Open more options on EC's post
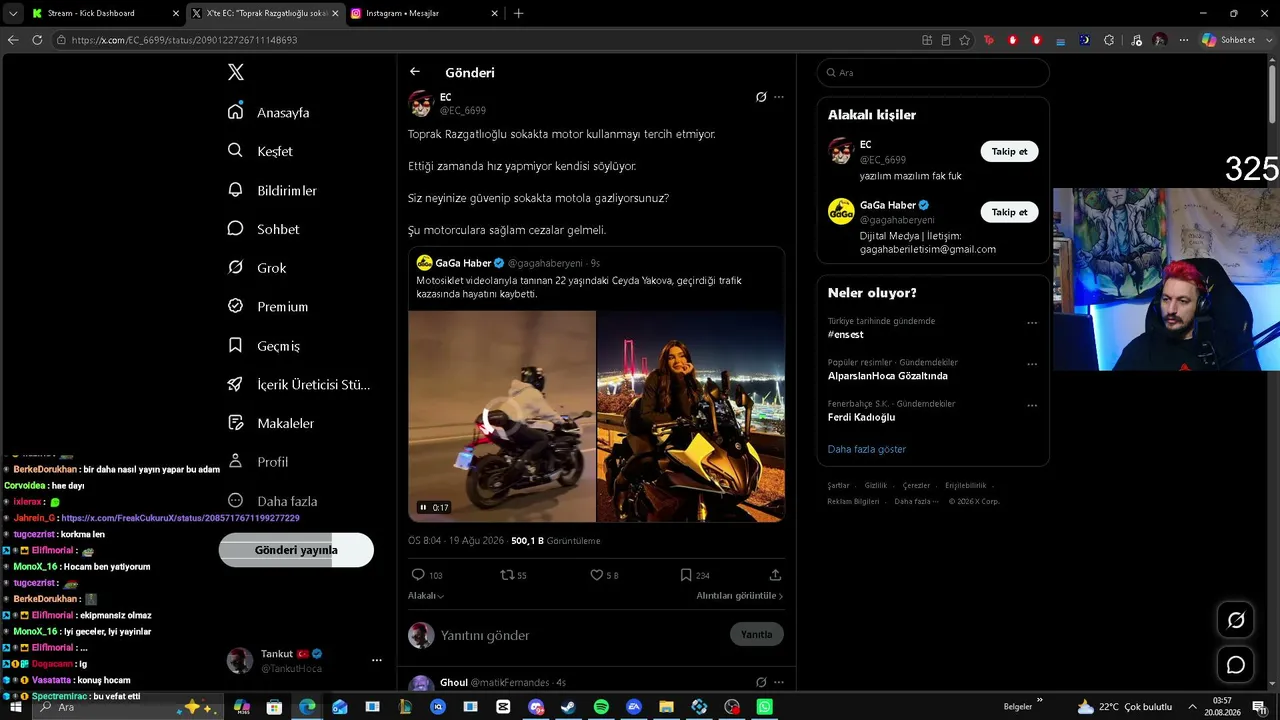This screenshot has height=720, width=1280. tap(779, 97)
